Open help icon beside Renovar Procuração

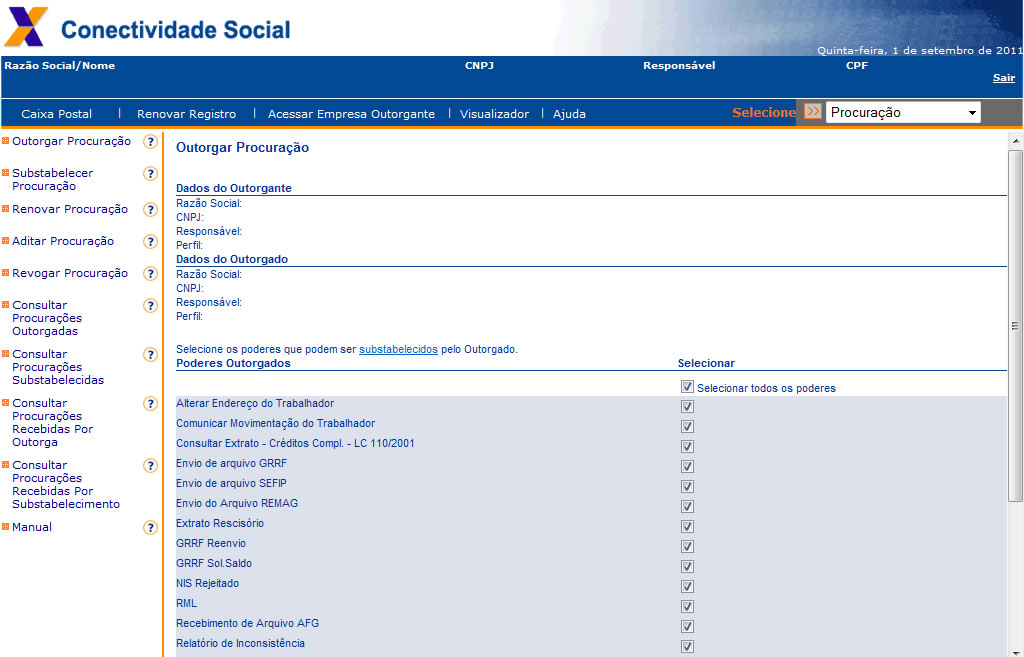150,210
